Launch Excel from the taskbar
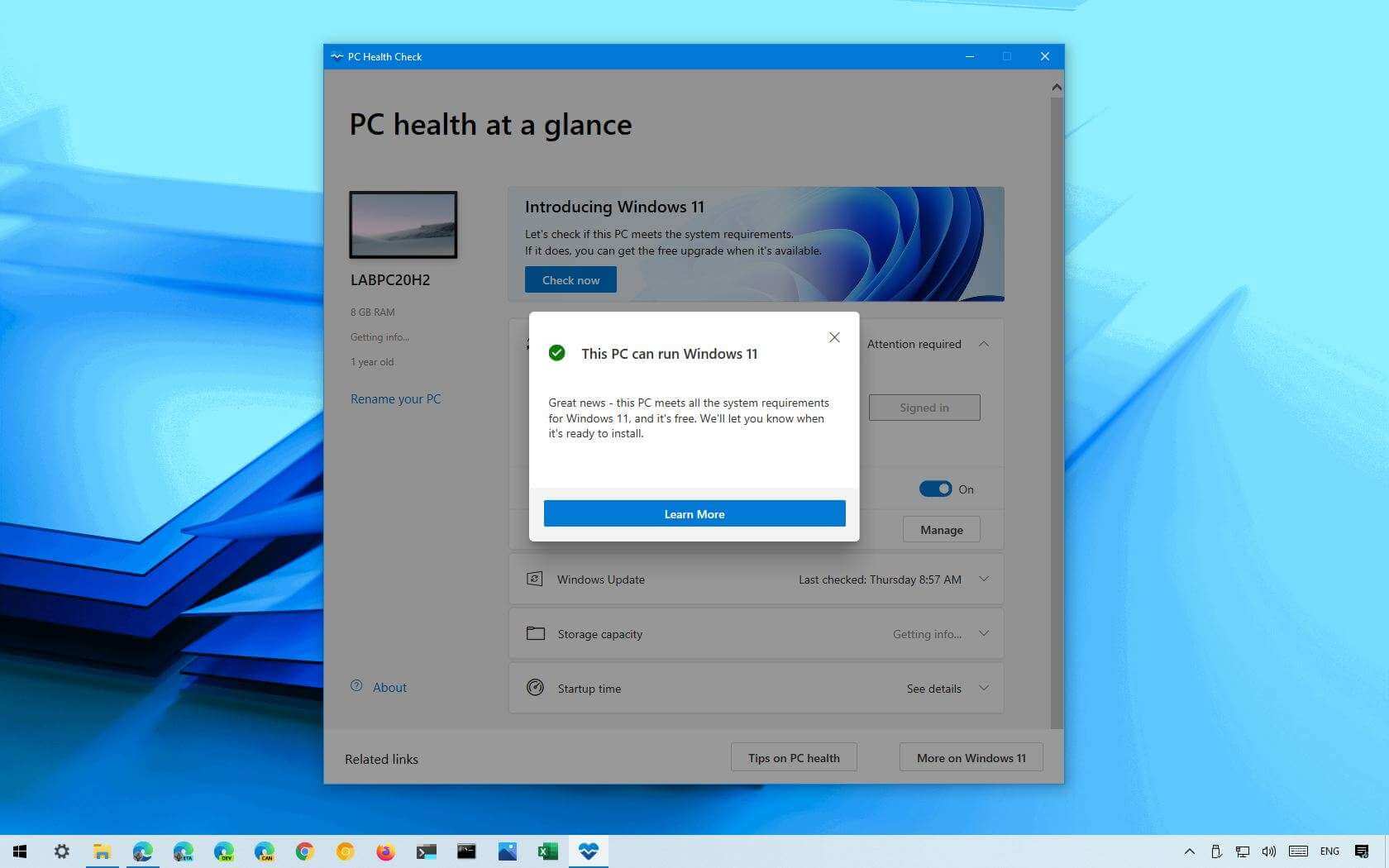This screenshot has height=868, width=1389. [547, 851]
